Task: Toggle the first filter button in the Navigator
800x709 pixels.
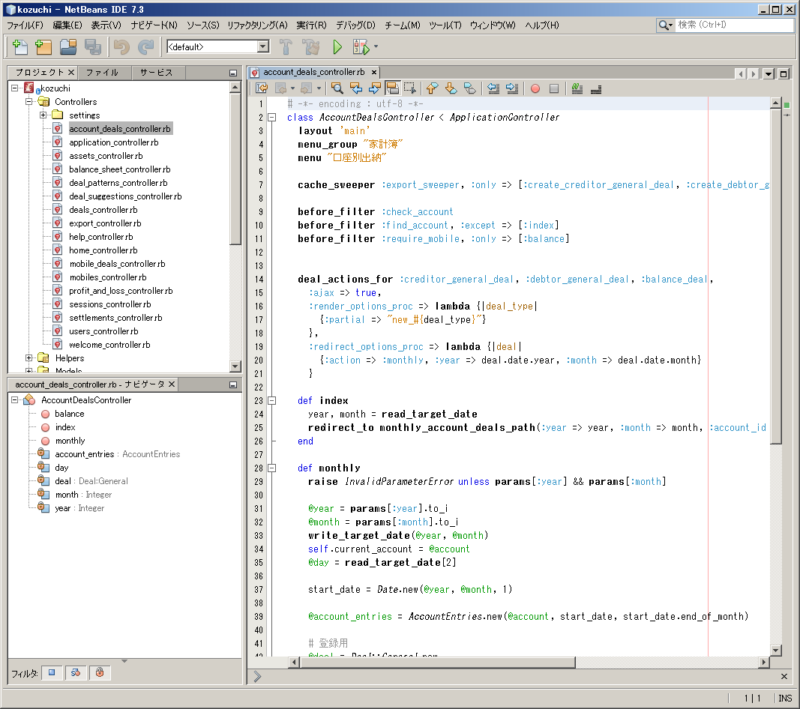Action: point(52,673)
